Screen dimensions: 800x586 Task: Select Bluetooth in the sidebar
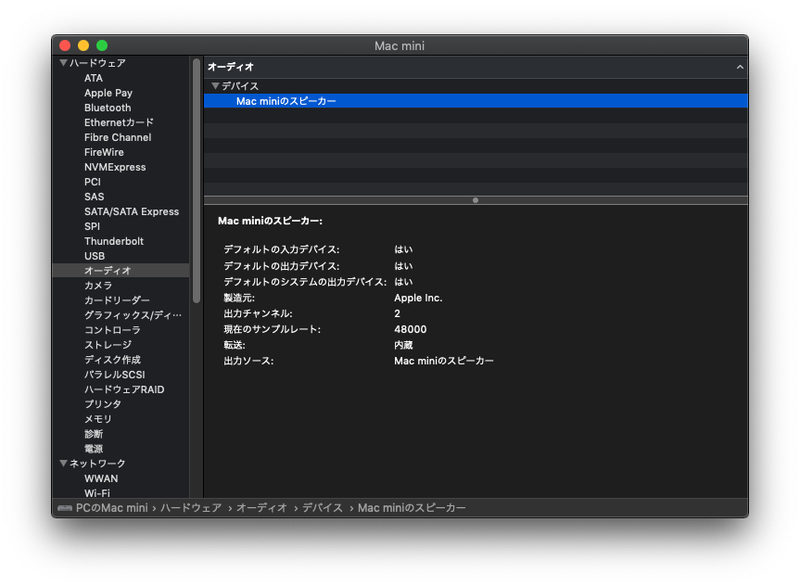(107, 108)
